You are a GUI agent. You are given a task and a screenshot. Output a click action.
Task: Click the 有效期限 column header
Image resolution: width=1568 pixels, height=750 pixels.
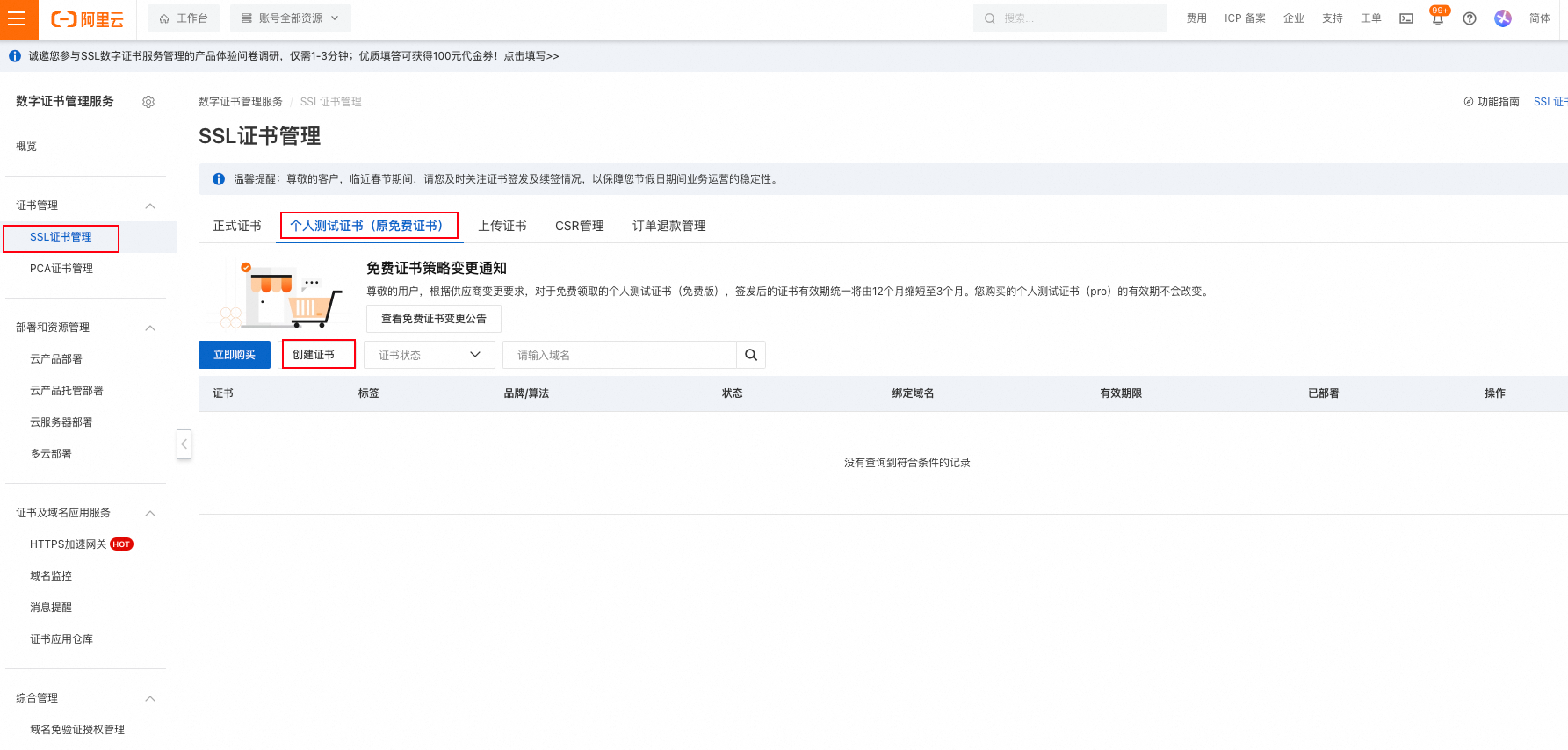(x=1121, y=393)
